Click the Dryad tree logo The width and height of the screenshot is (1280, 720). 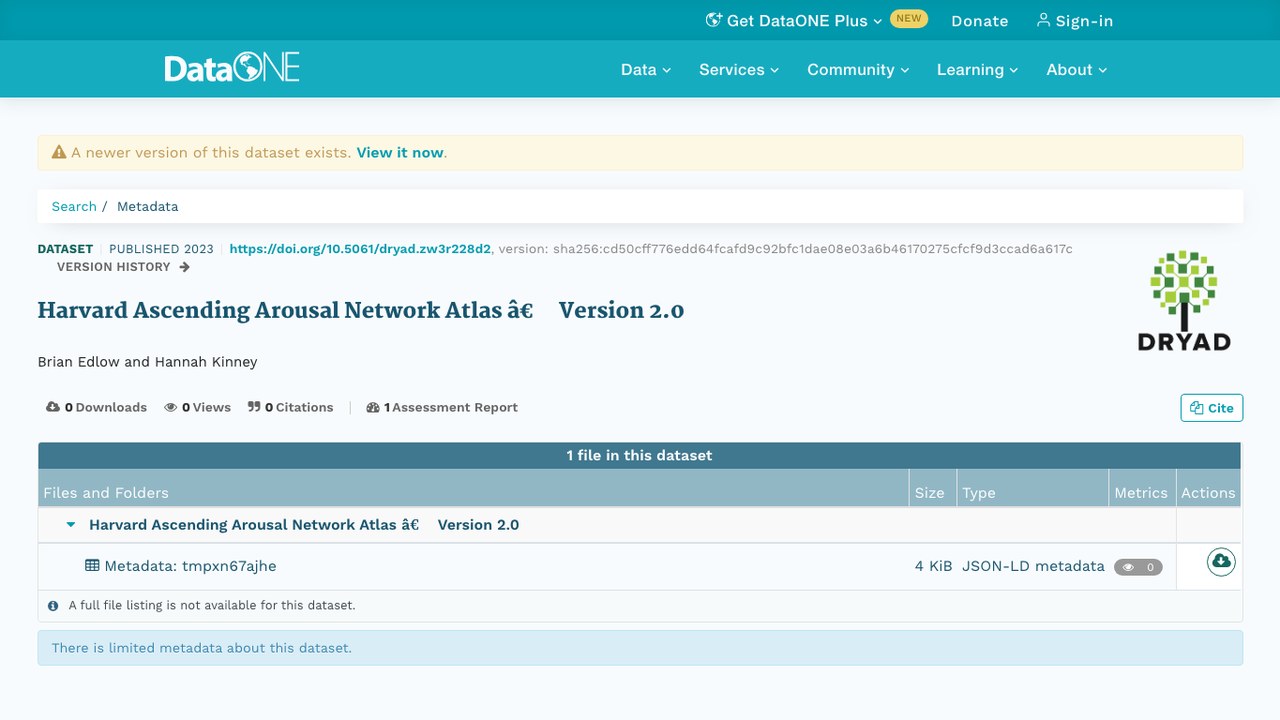click(1184, 301)
